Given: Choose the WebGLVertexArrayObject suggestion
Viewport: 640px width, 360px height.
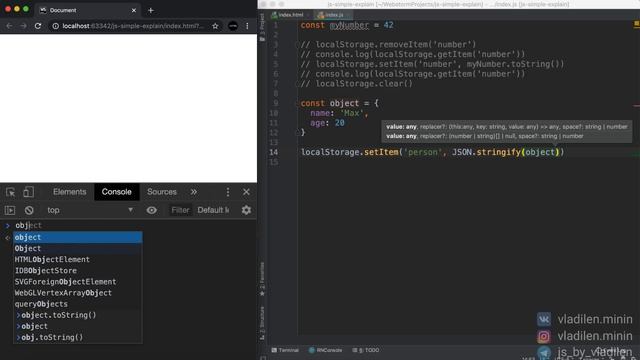Looking at the screenshot, I should 78,293.
